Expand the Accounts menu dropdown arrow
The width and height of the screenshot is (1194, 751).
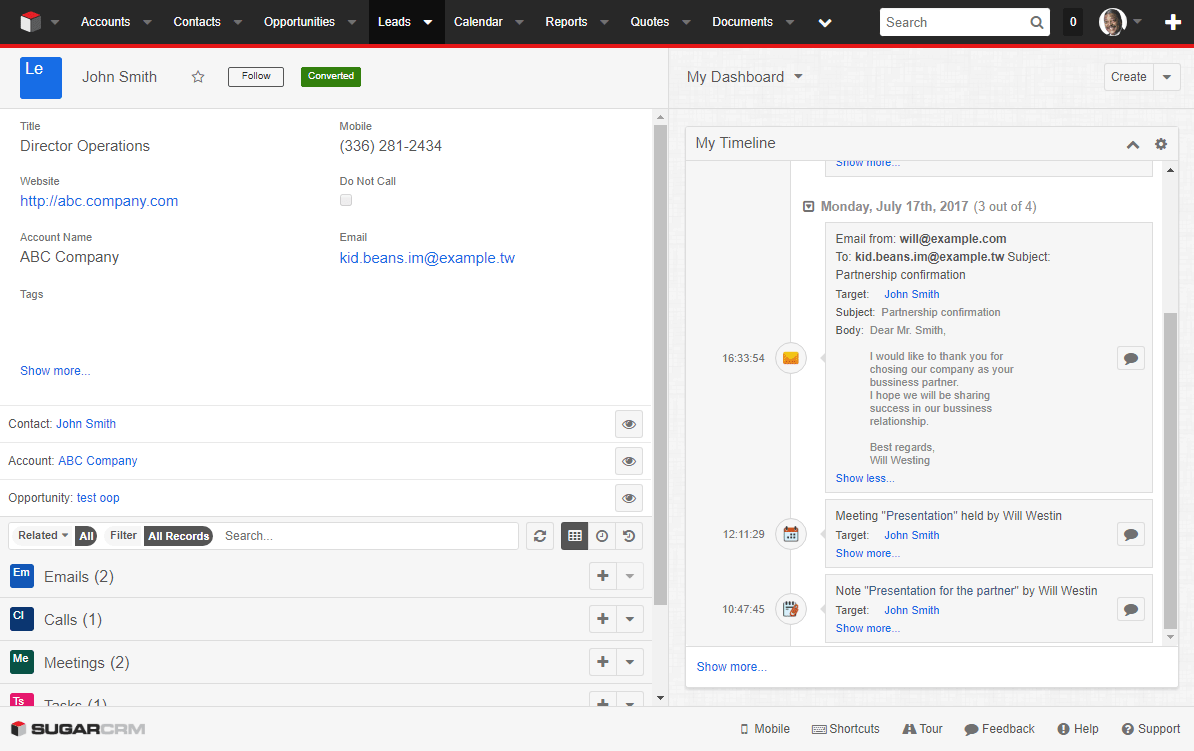click(x=147, y=22)
